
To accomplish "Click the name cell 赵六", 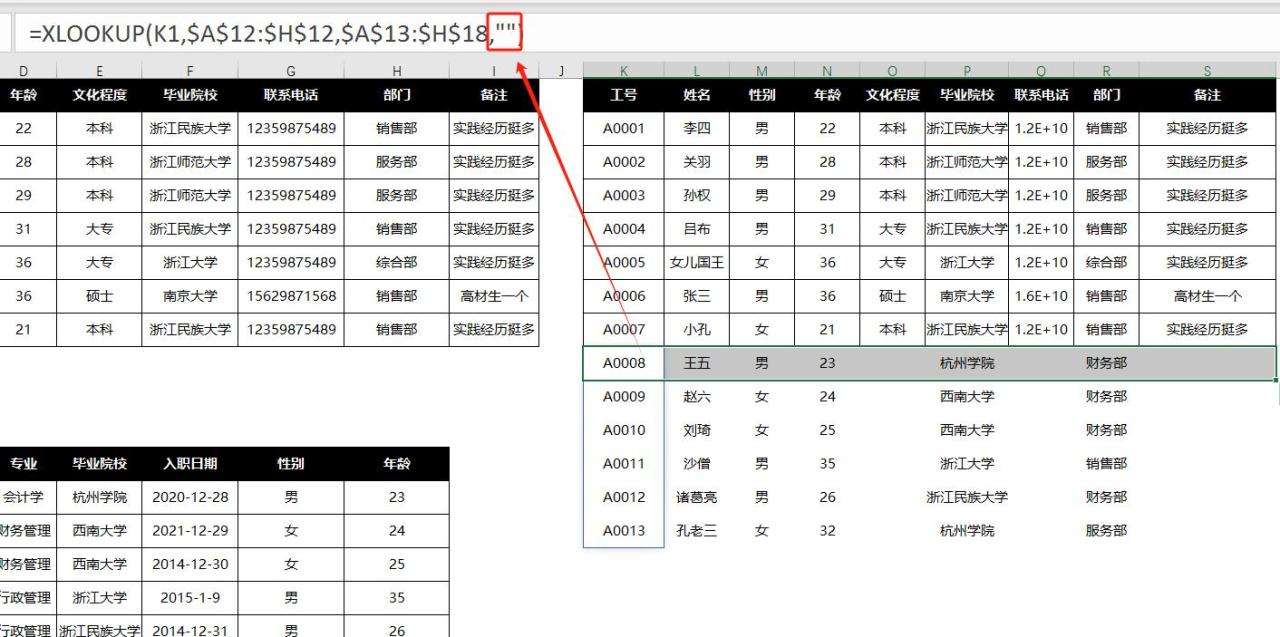I will click(697, 397).
